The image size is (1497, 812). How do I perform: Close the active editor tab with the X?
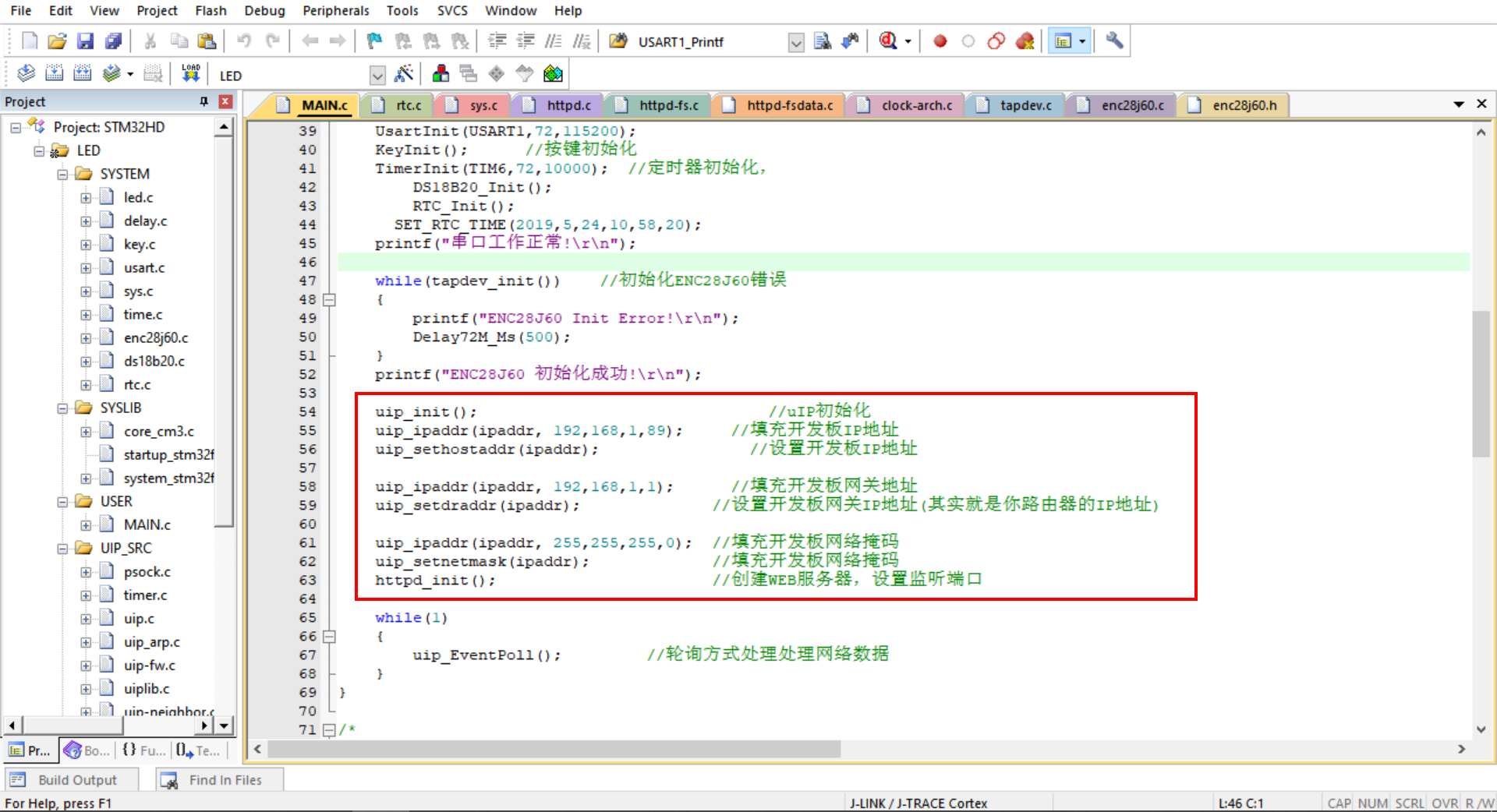(x=1481, y=104)
